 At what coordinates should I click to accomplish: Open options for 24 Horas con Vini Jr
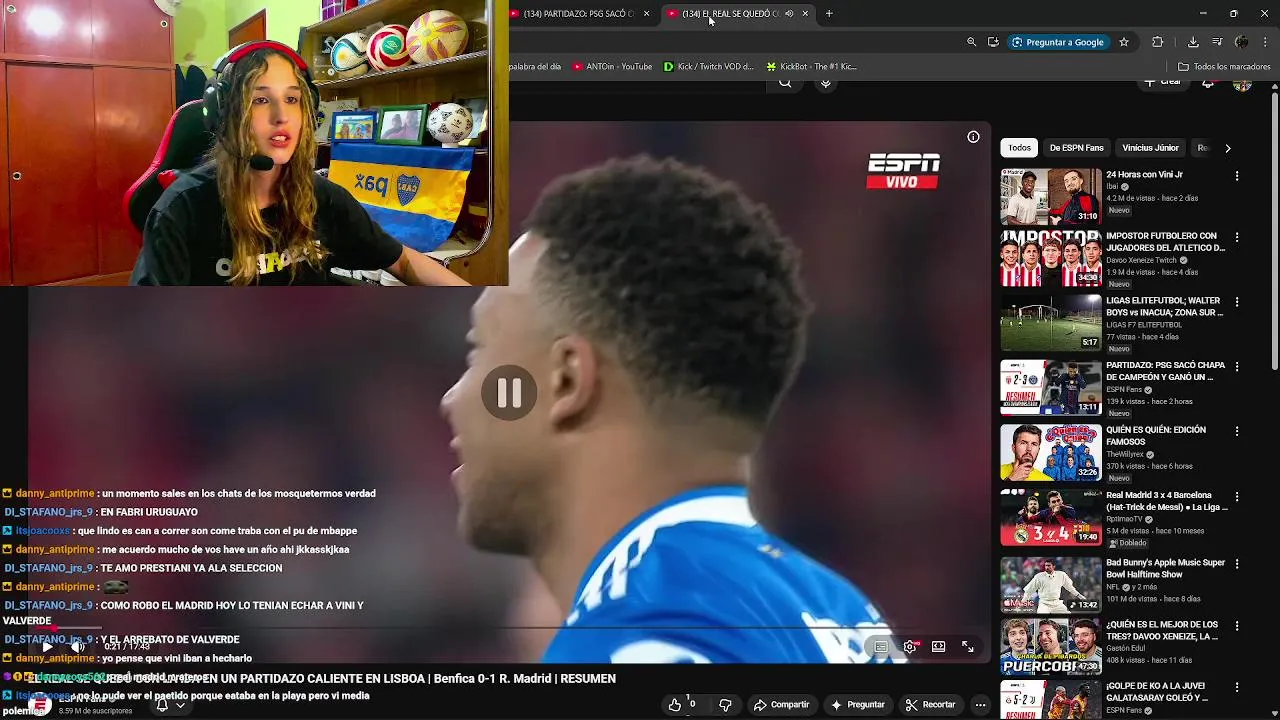[1237, 176]
